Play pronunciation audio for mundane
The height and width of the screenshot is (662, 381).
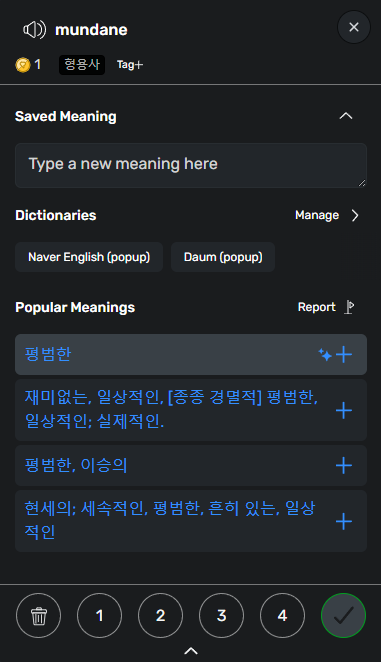34,30
